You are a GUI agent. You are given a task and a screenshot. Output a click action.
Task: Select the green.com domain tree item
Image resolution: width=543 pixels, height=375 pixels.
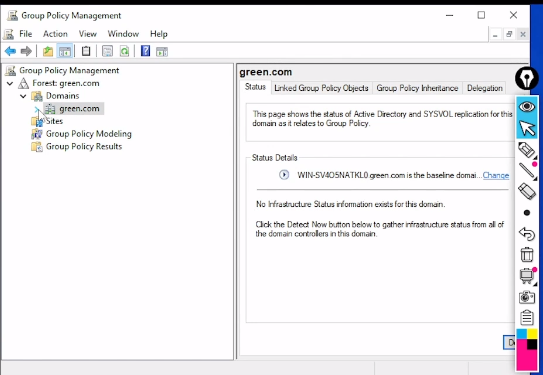[79, 108]
